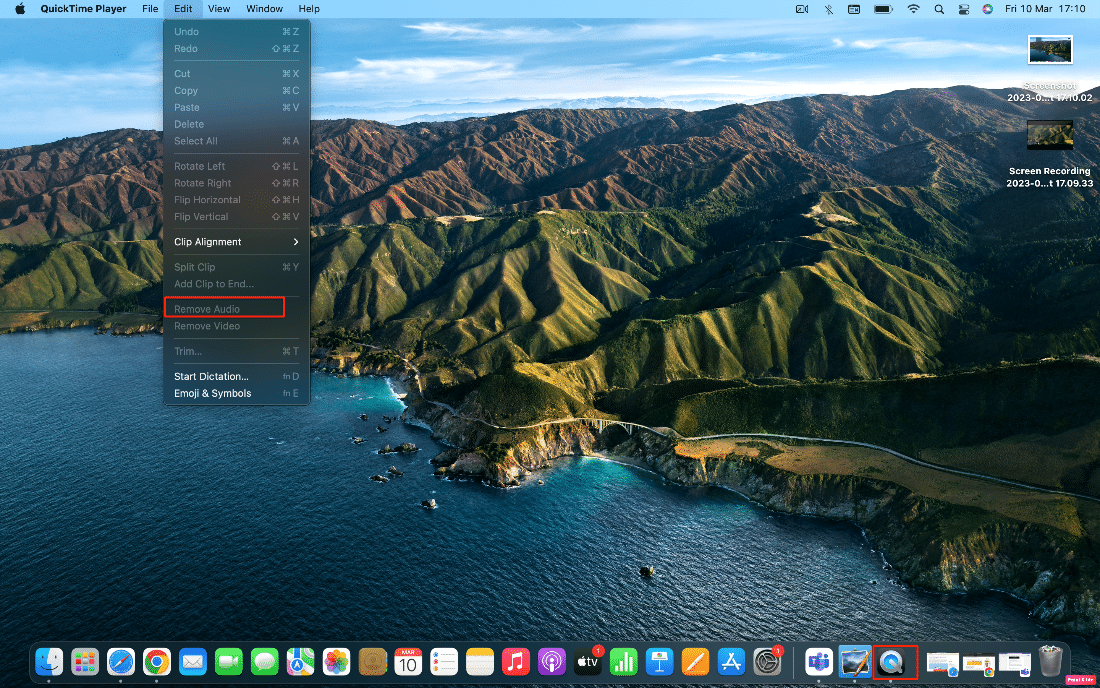This screenshot has height=688, width=1100.
Task: Open FaceTime from the Dock
Action: (229, 661)
